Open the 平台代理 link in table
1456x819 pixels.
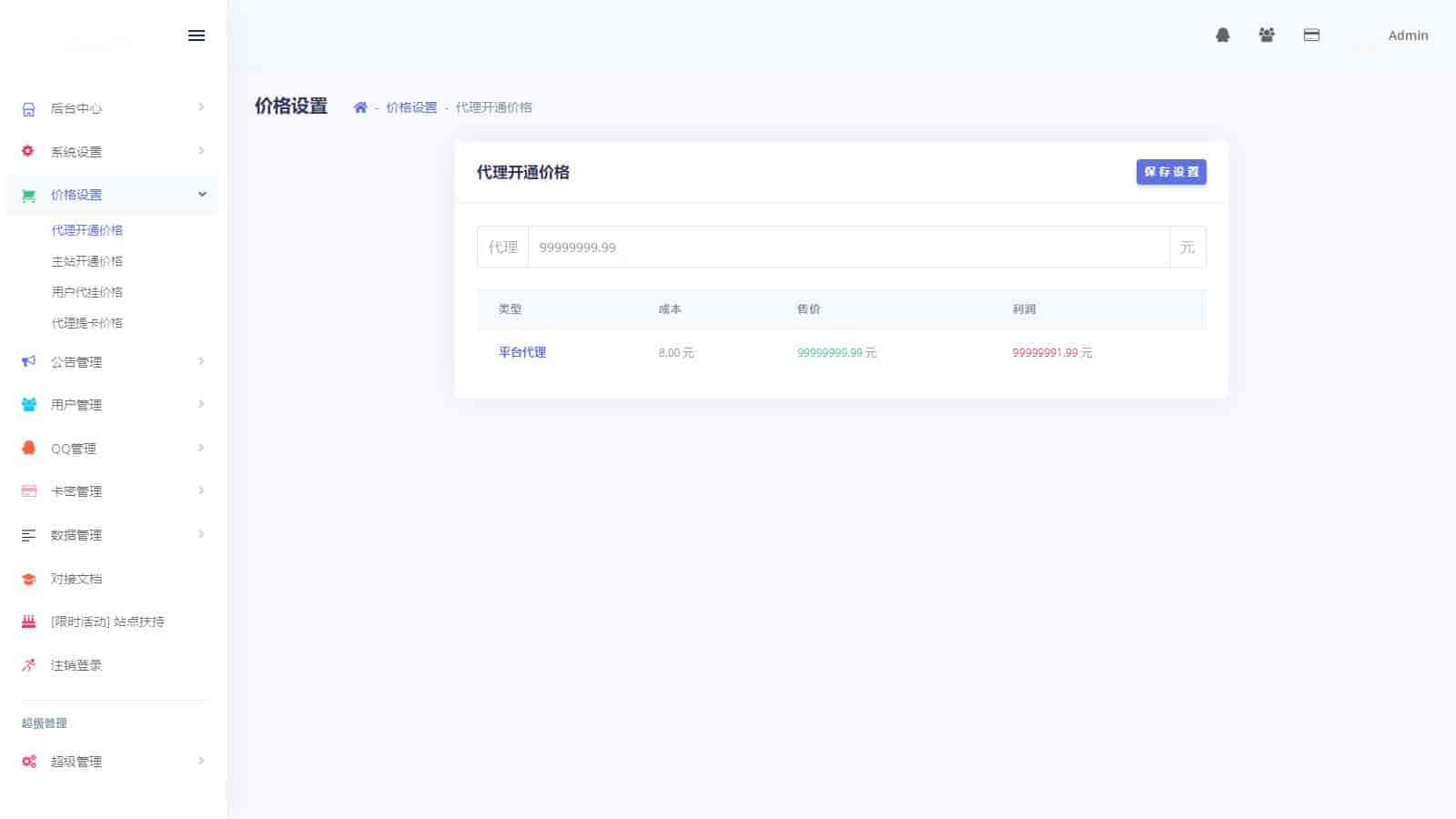pyautogui.click(x=522, y=352)
